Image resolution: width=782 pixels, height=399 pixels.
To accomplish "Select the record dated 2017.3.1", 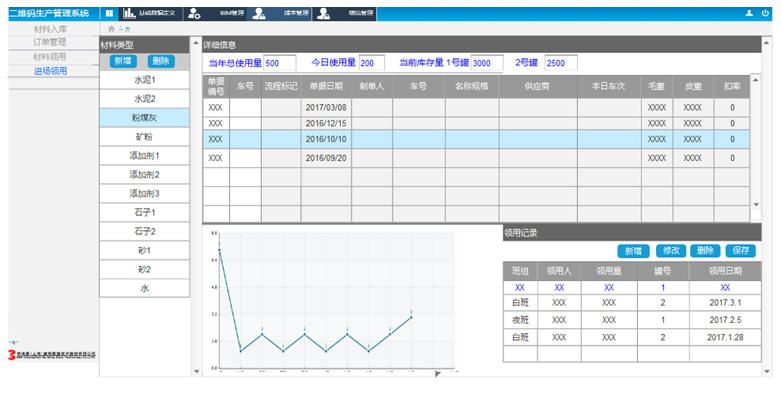I will 632,303.
